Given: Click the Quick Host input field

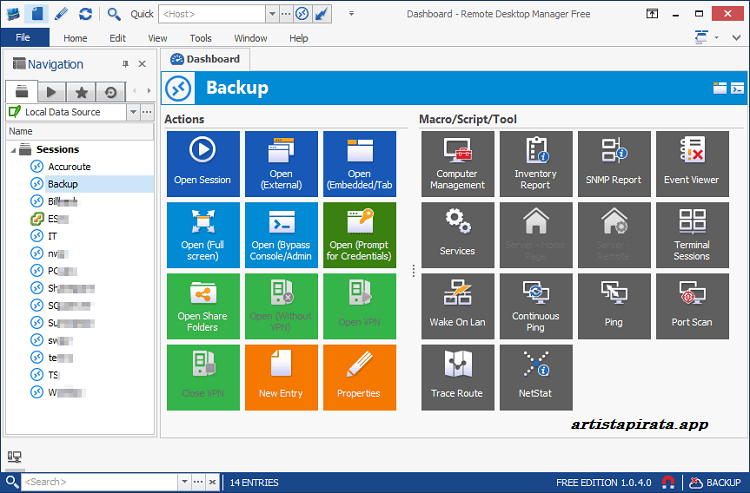Looking at the screenshot, I should pyautogui.click(x=212, y=14).
